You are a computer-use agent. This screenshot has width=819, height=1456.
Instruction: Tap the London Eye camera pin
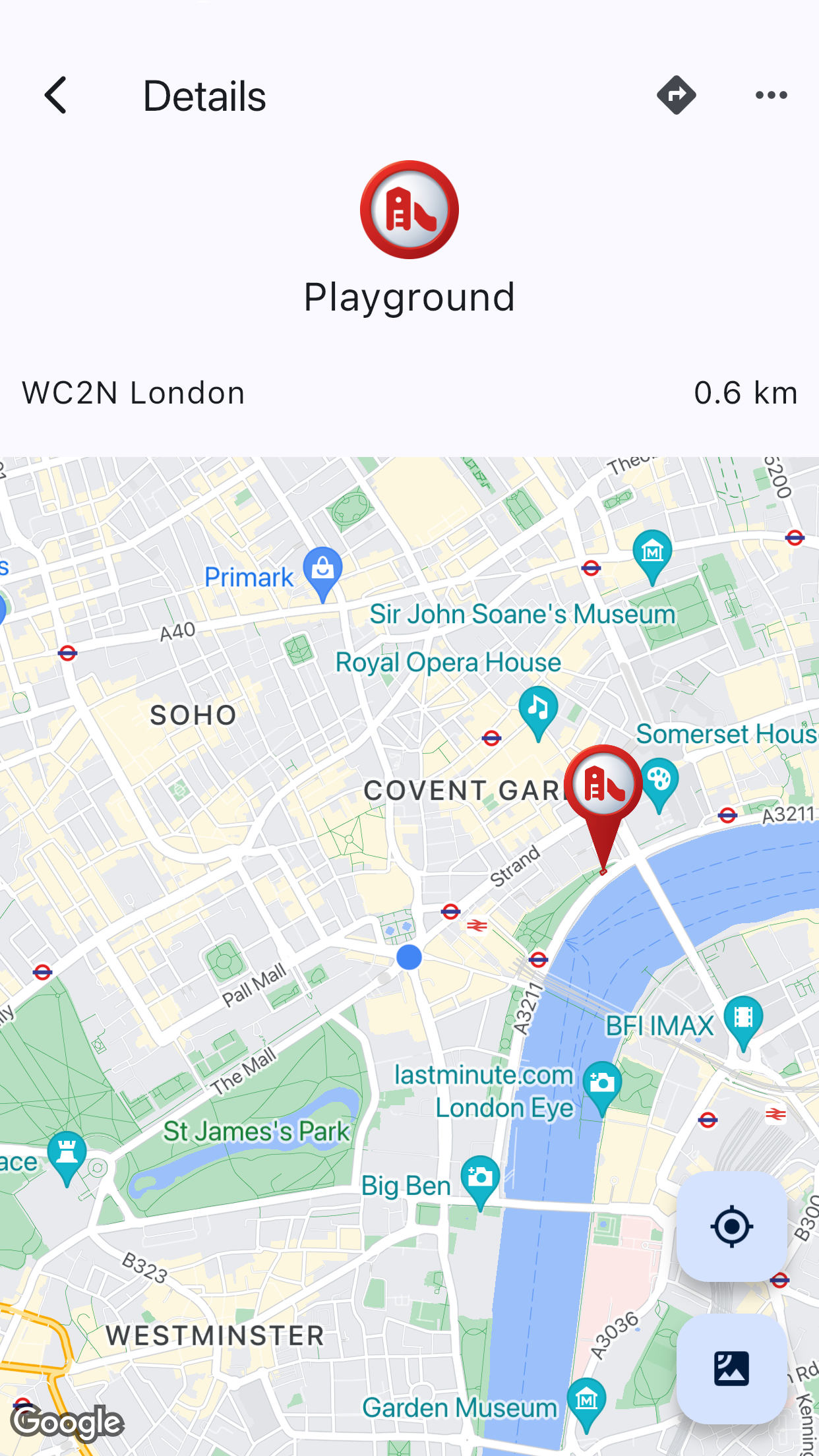pyautogui.click(x=602, y=1087)
